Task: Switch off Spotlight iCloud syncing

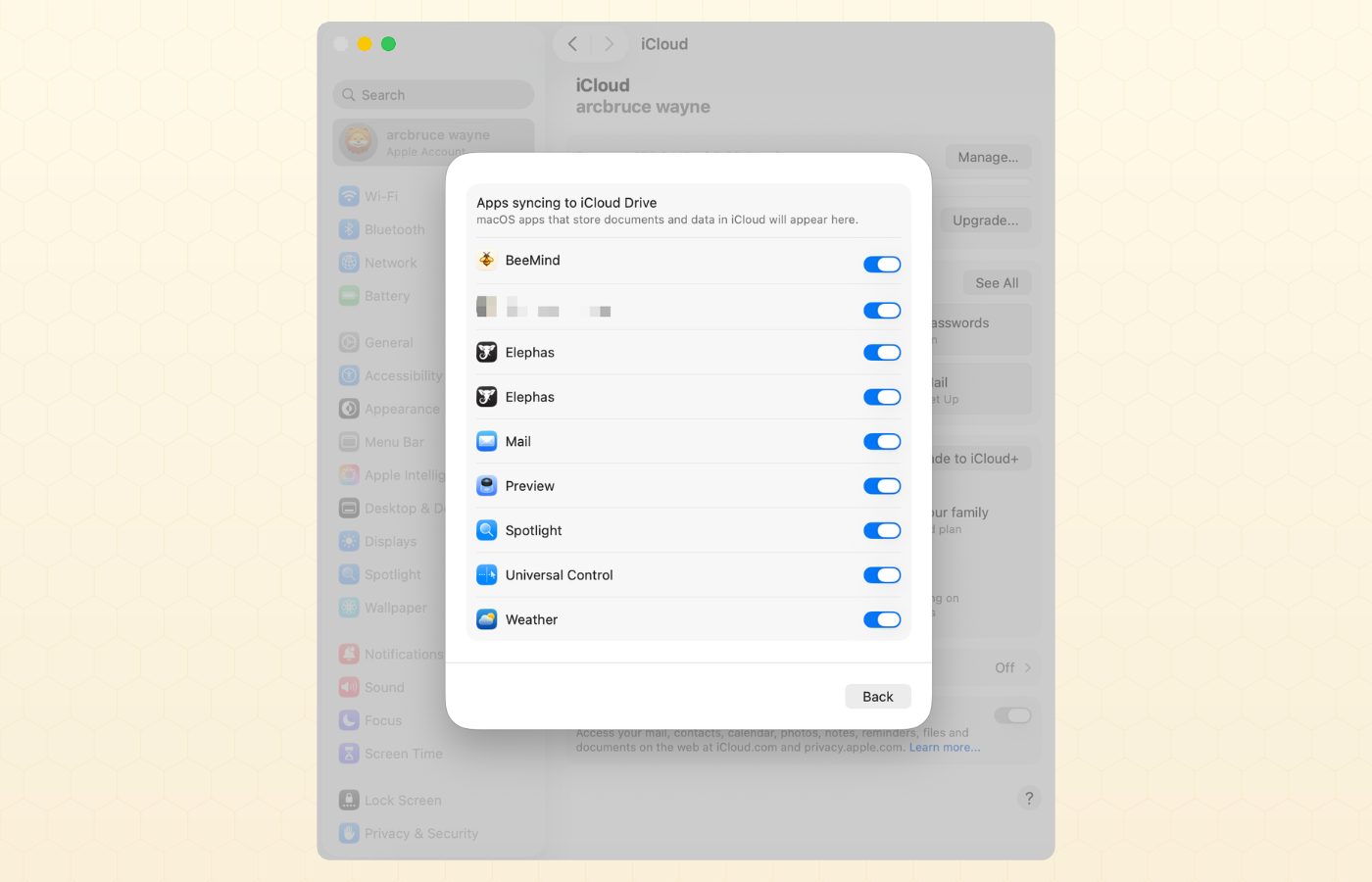Action: click(882, 530)
